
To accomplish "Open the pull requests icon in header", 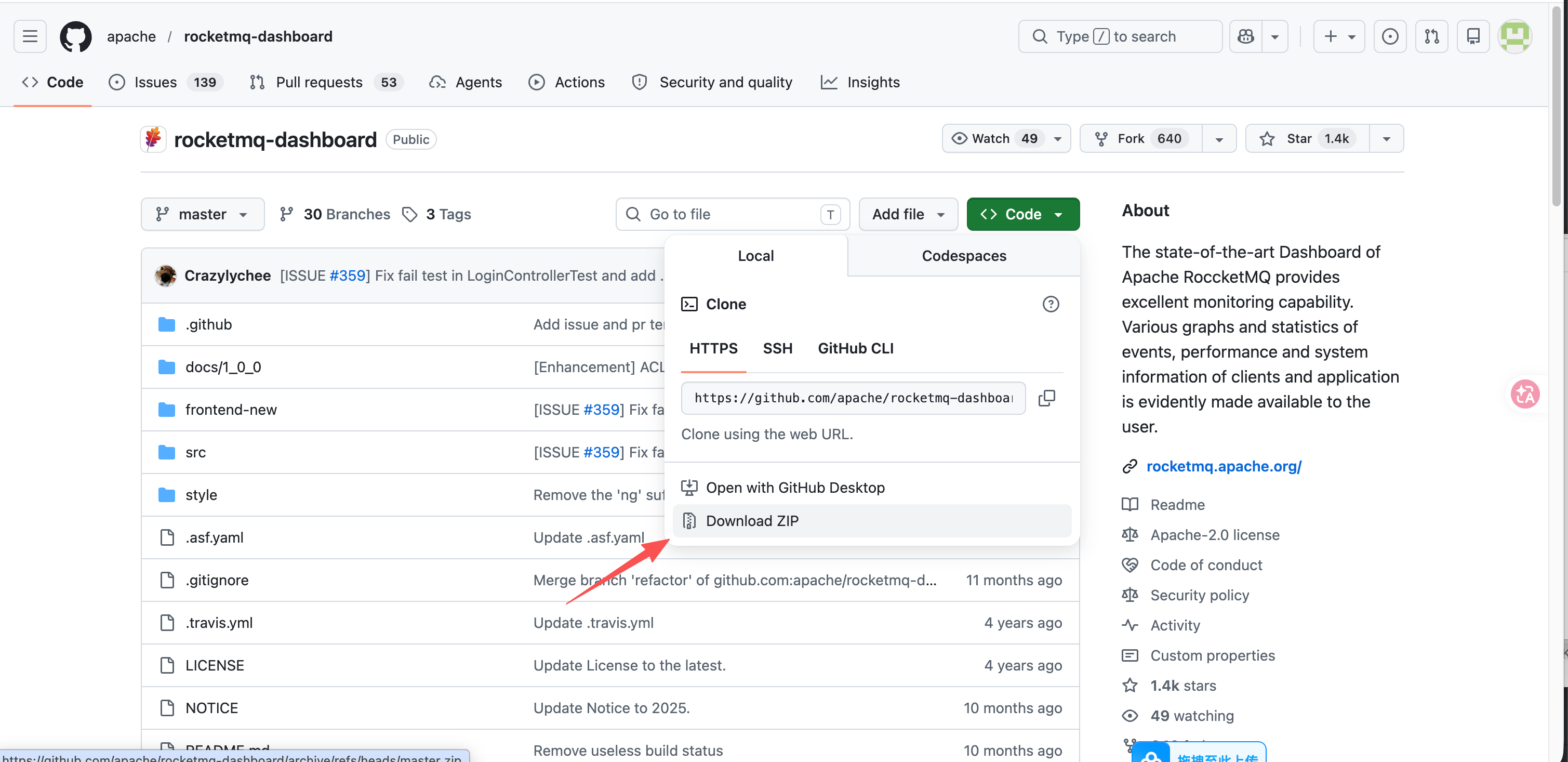I will tap(1432, 36).
